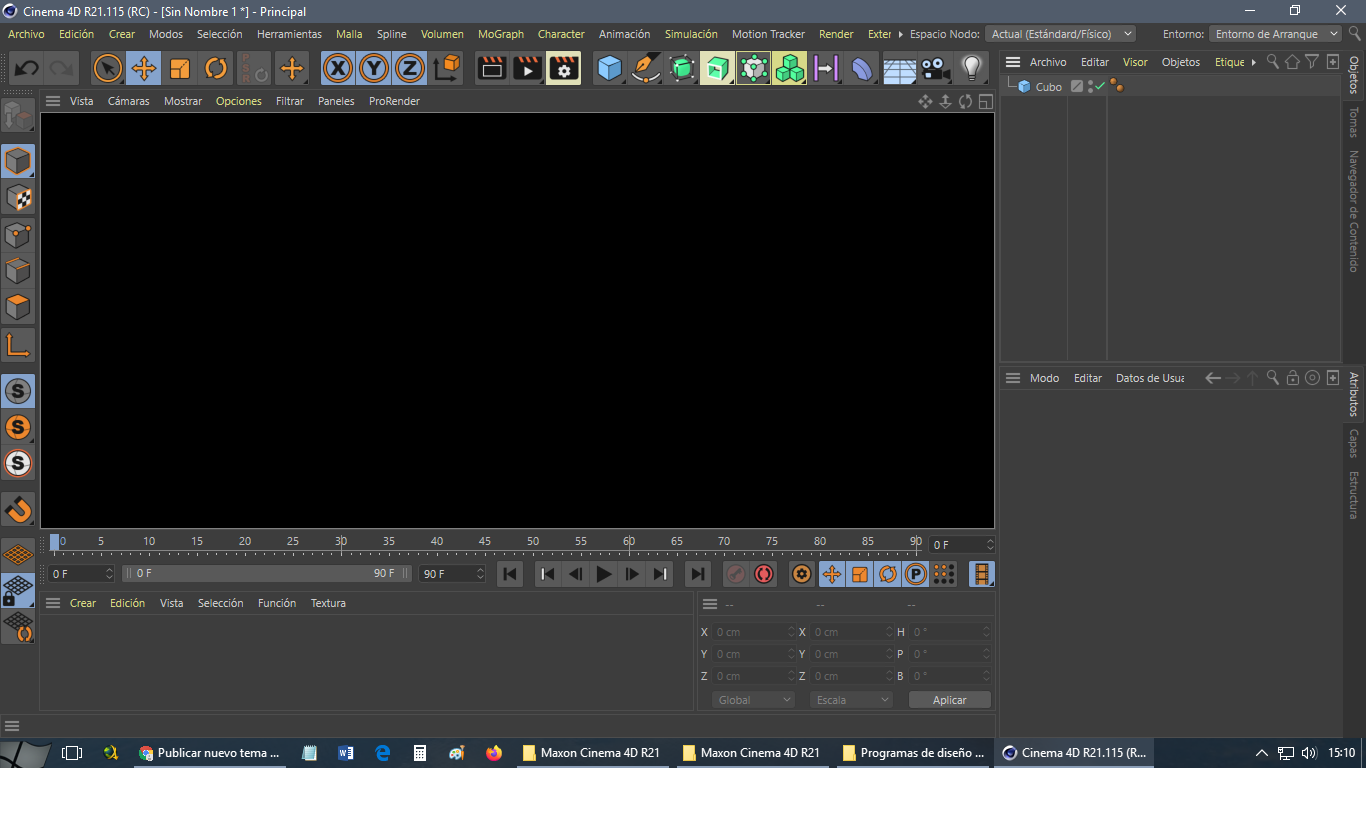The image size is (1366, 817).
Task: Add a Floor environment object icon
Action: (x=899, y=69)
